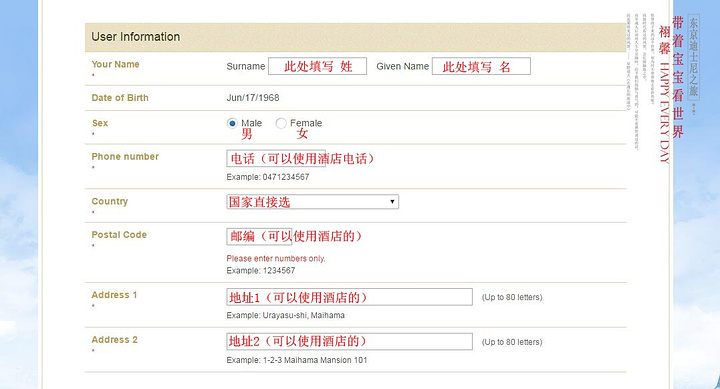Click the Address 1 input field
The width and height of the screenshot is (720, 389).
tap(349, 297)
